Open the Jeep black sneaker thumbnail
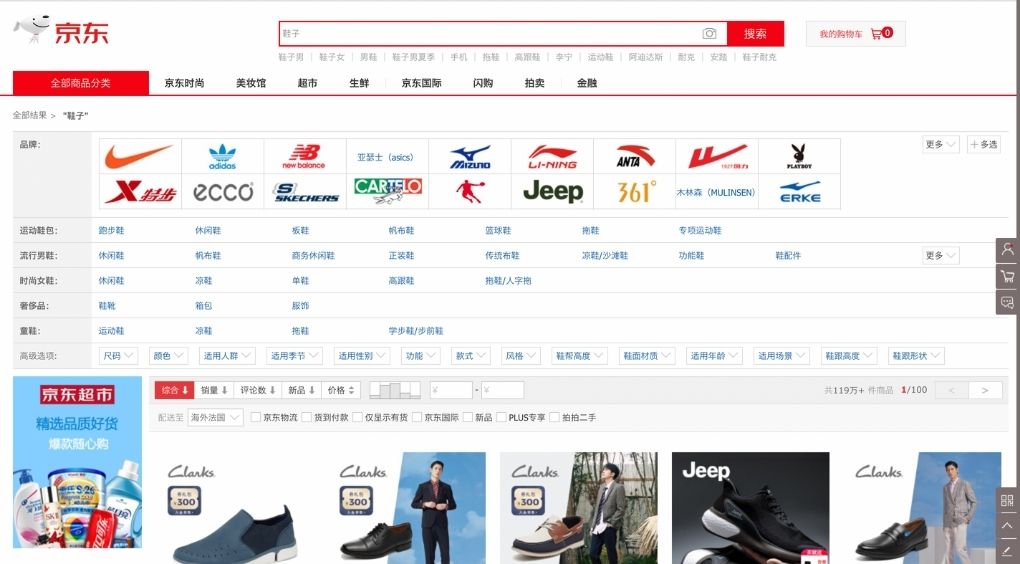This screenshot has width=1020, height=564. 750,507
